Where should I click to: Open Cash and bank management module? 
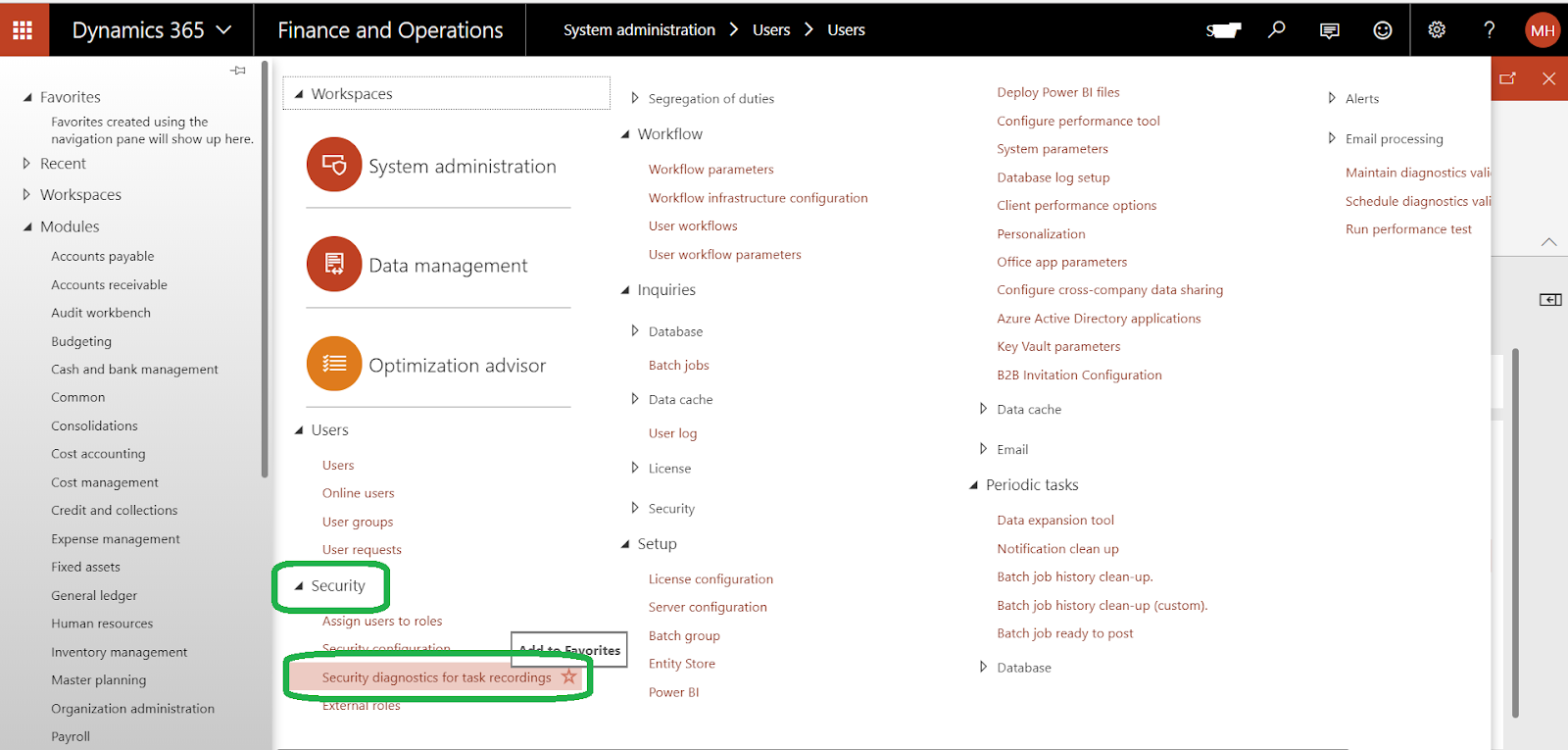134,370
